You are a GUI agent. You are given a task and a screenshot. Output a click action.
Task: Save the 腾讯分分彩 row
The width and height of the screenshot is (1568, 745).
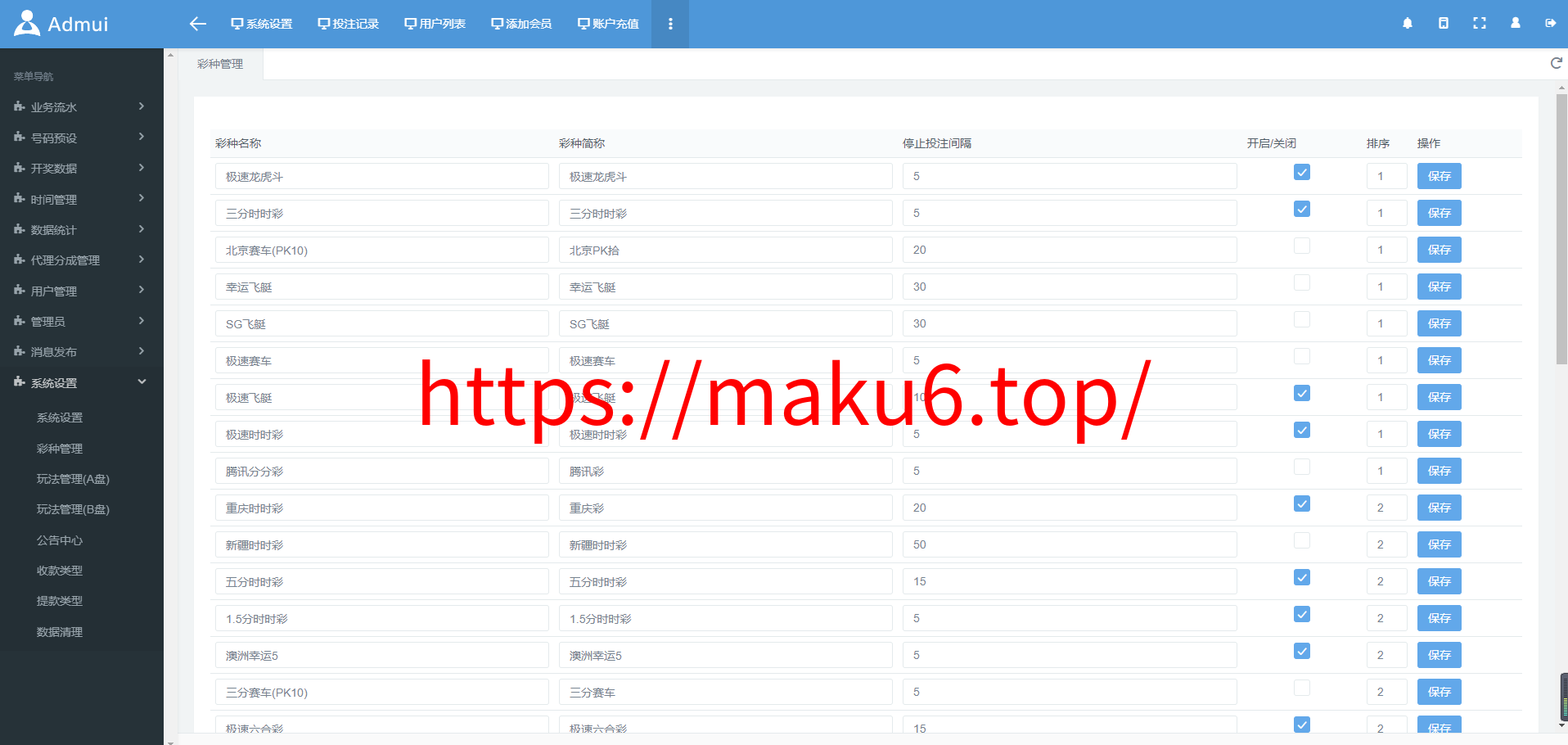point(1440,471)
